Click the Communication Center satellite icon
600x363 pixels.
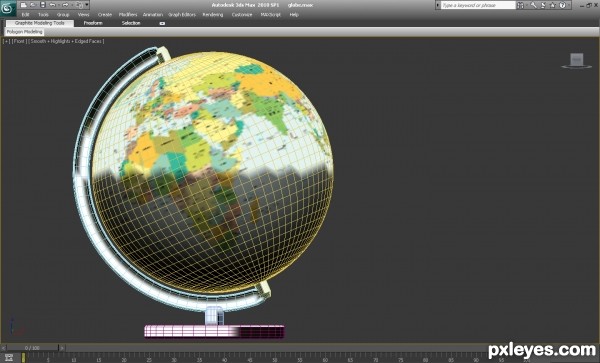click(543, 5)
